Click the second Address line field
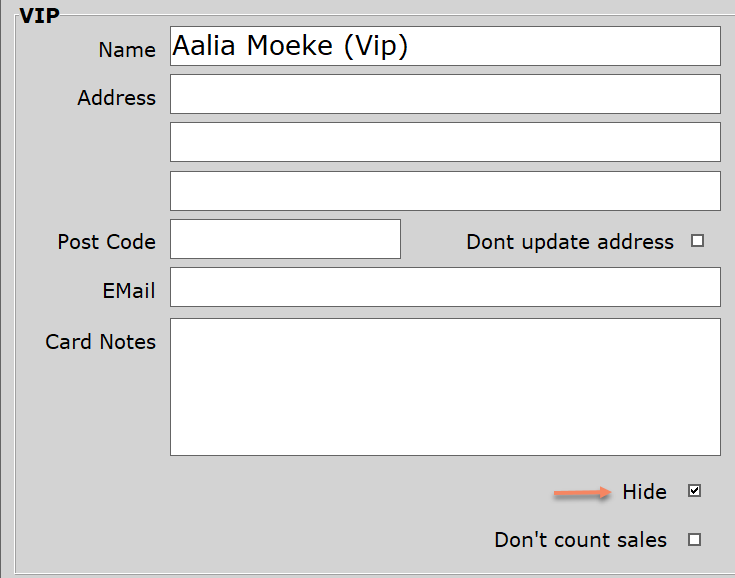The width and height of the screenshot is (735, 578). click(x=445, y=142)
